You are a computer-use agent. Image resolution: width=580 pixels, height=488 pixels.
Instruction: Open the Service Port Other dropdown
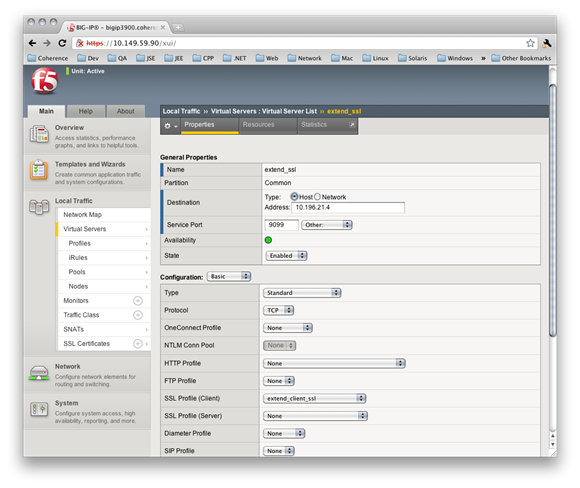pyautogui.click(x=327, y=225)
